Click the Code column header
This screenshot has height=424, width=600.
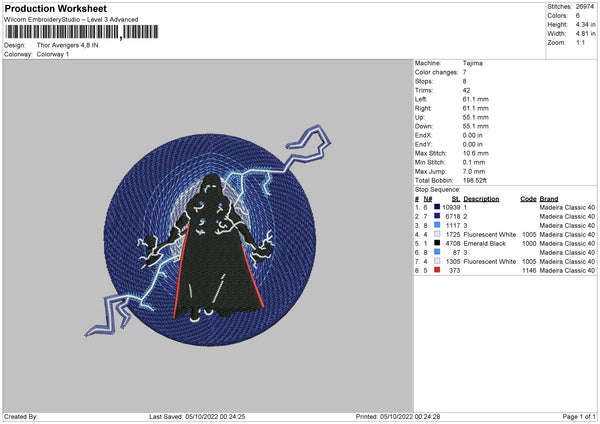(x=528, y=199)
